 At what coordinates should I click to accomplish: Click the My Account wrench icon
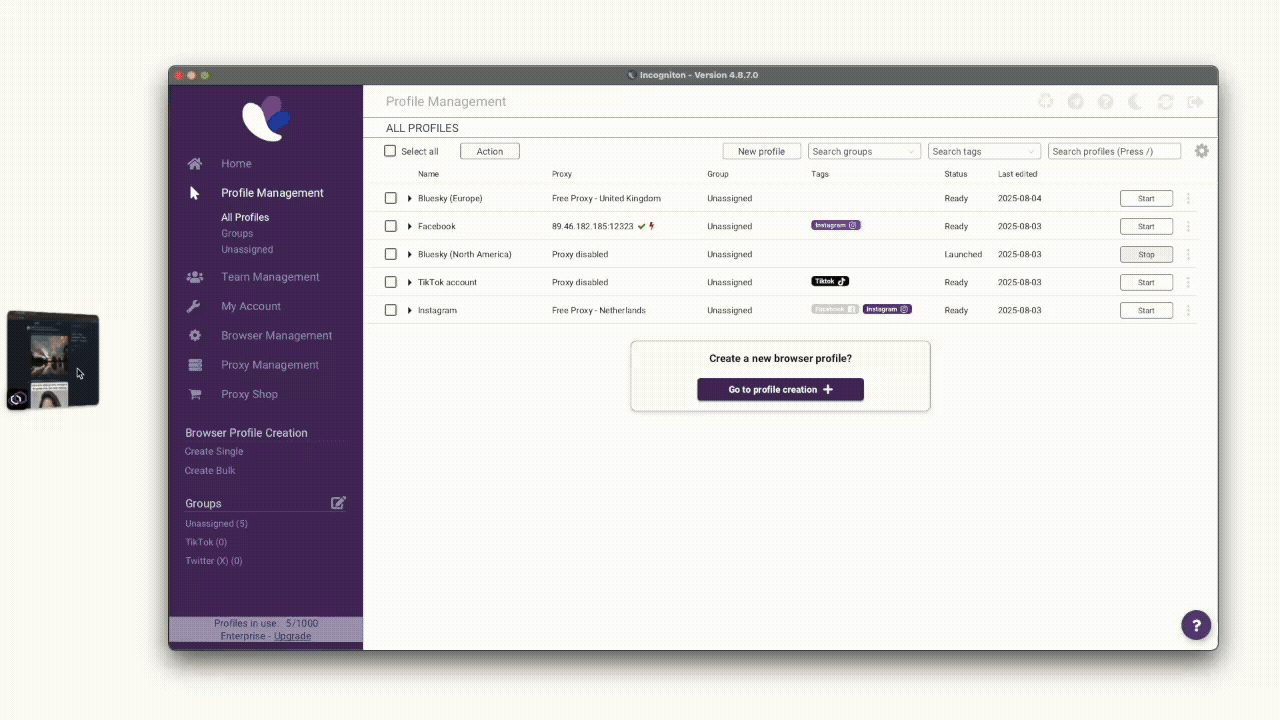click(195, 306)
